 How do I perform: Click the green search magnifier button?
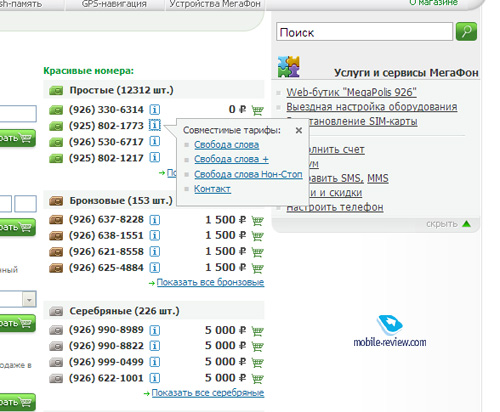(x=466, y=32)
